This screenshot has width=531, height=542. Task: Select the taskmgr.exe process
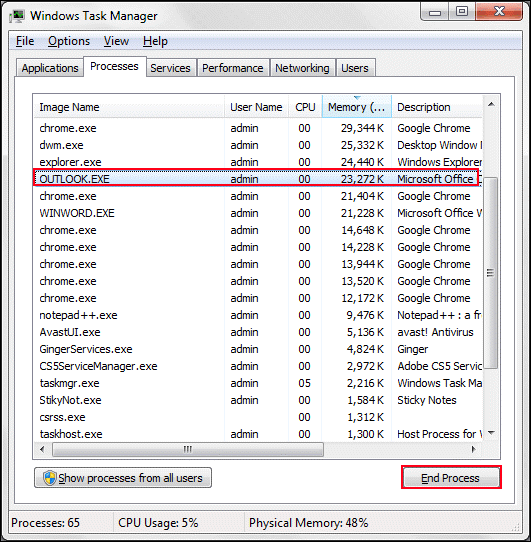click(x=258, y=383)
